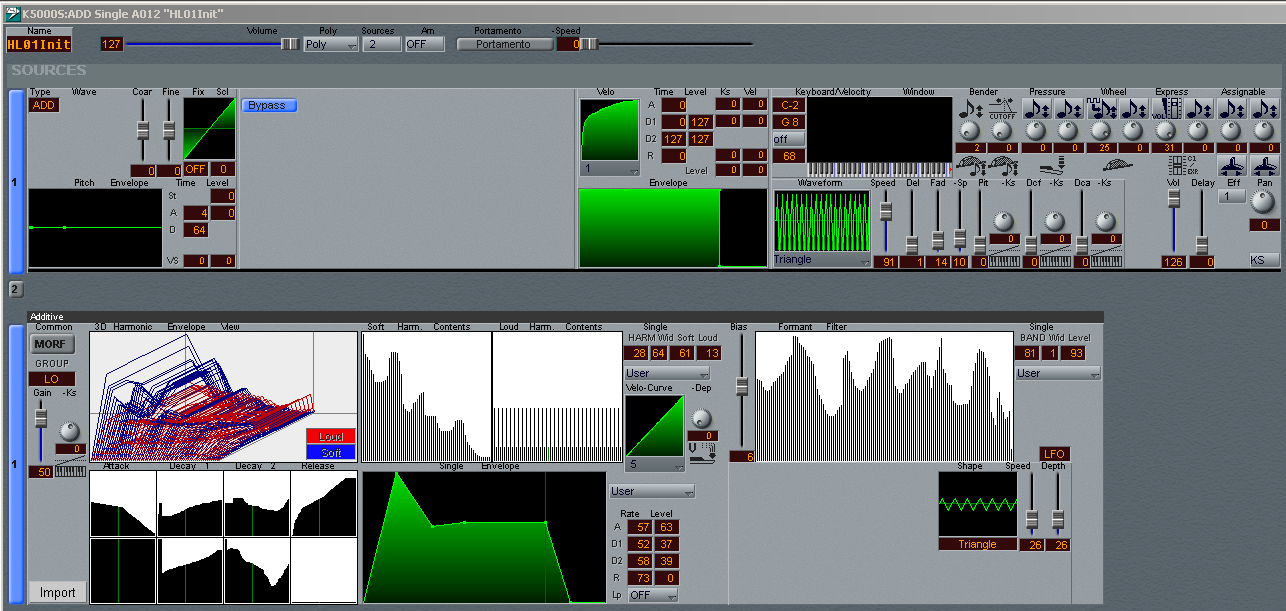The image size is (1286, 611).
Task: Click the Attack harmonic envelope thumbnail
Action: 123,504
